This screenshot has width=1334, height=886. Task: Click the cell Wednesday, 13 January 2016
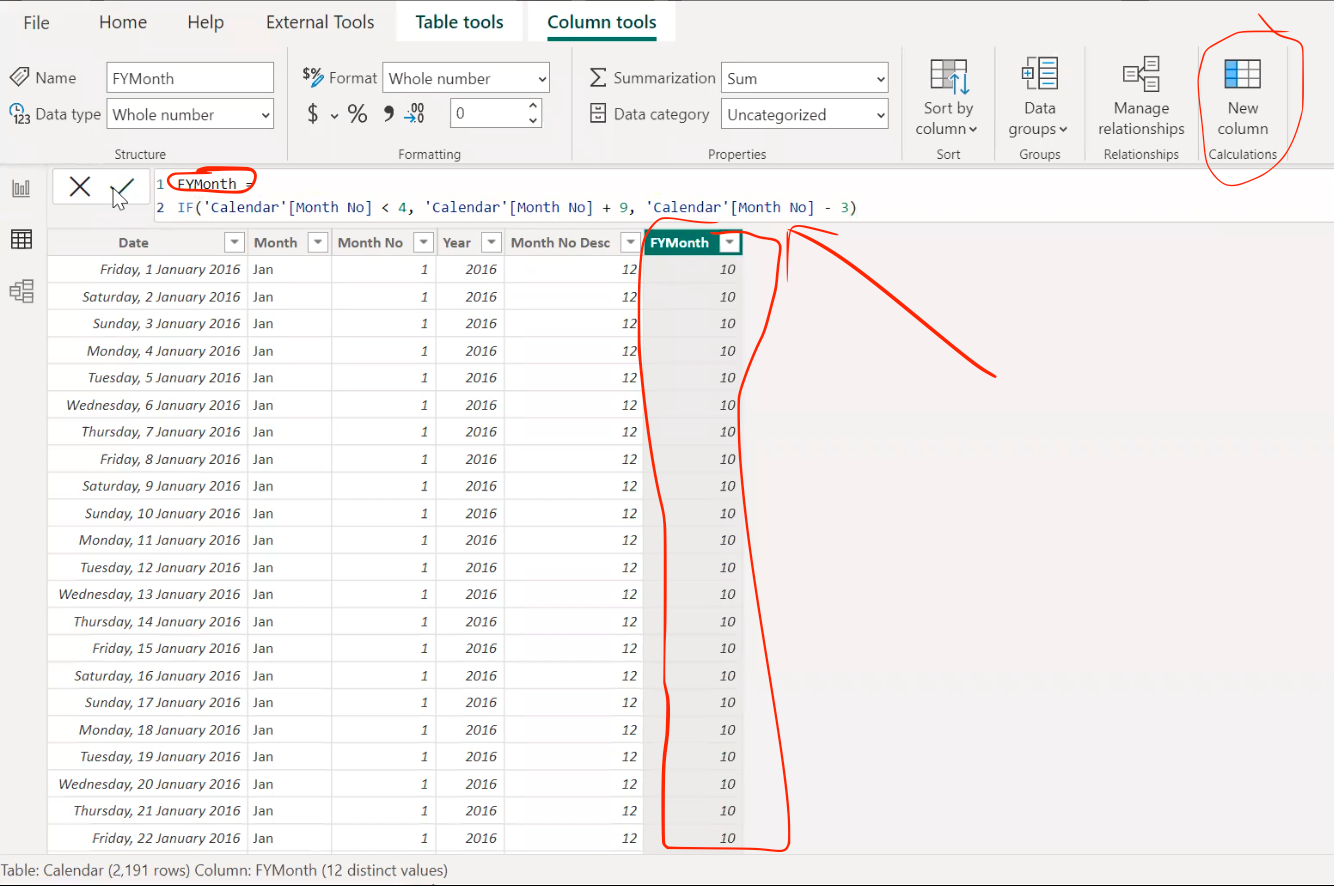(x=147, y=594)
